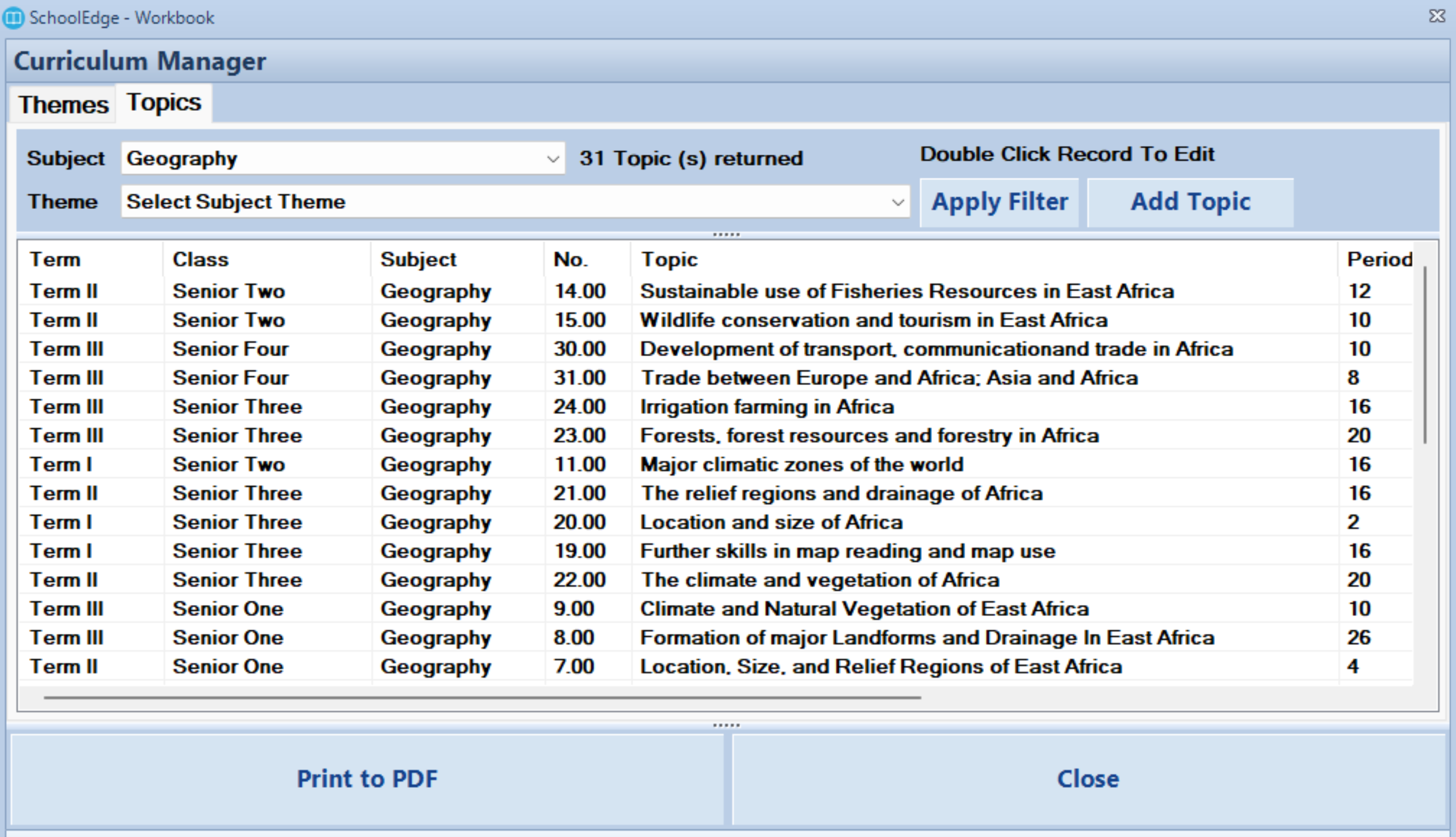Click the vertical scrollbar of topics list
The height and width of the screenshot is (837, 1456).
[x=1425, y=355]
